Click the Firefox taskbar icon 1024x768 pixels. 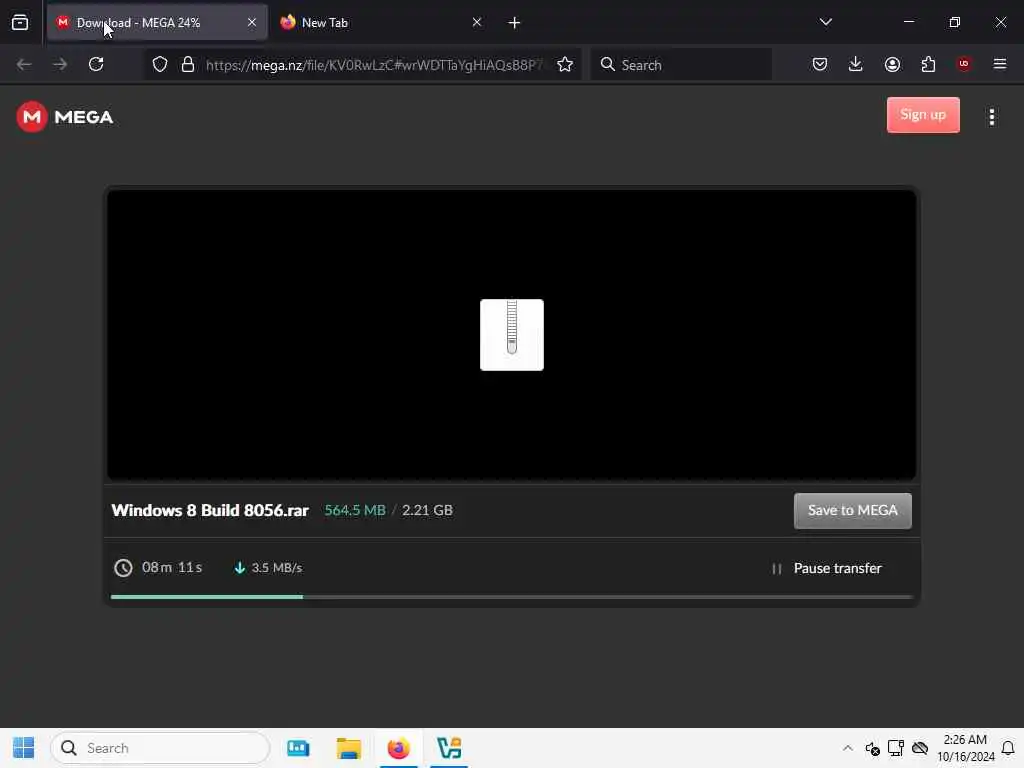coord(398,748)
